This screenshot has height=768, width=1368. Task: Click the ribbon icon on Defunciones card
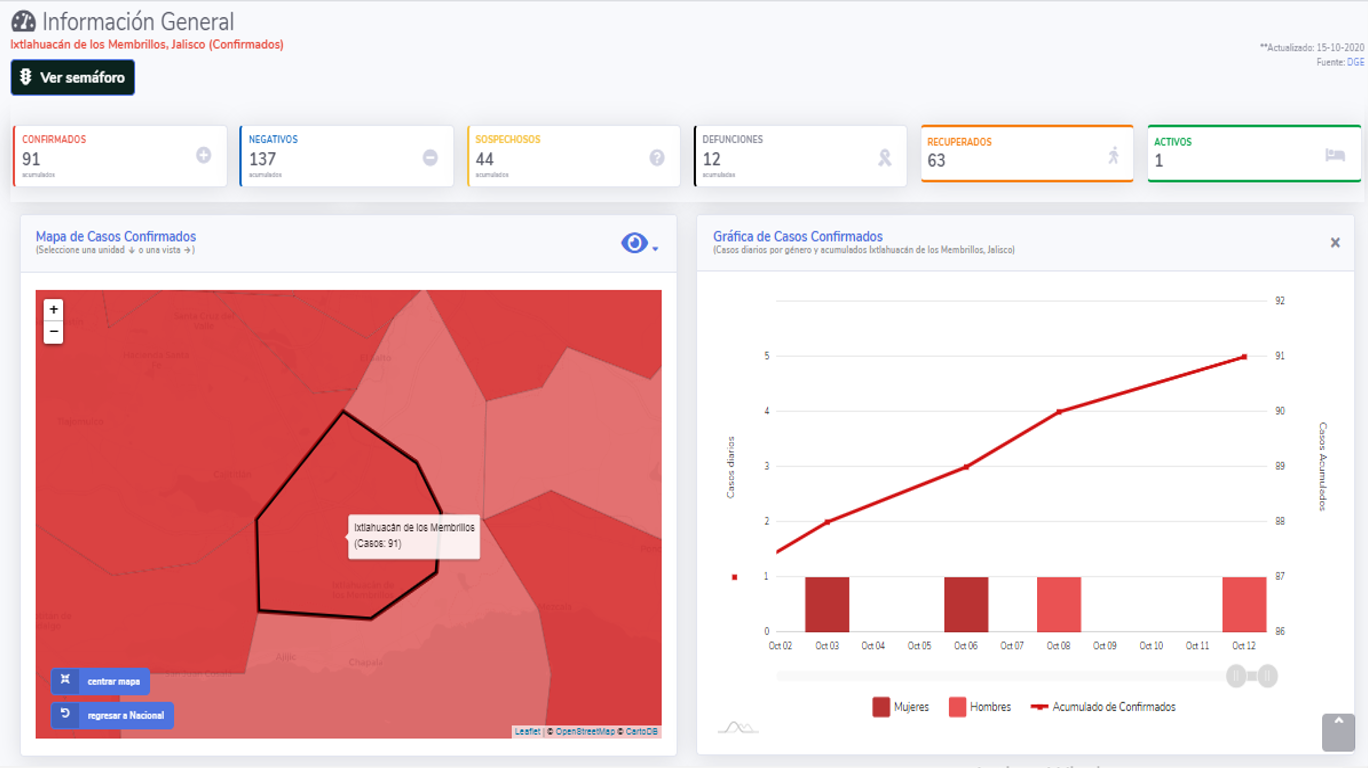point(884,157)
